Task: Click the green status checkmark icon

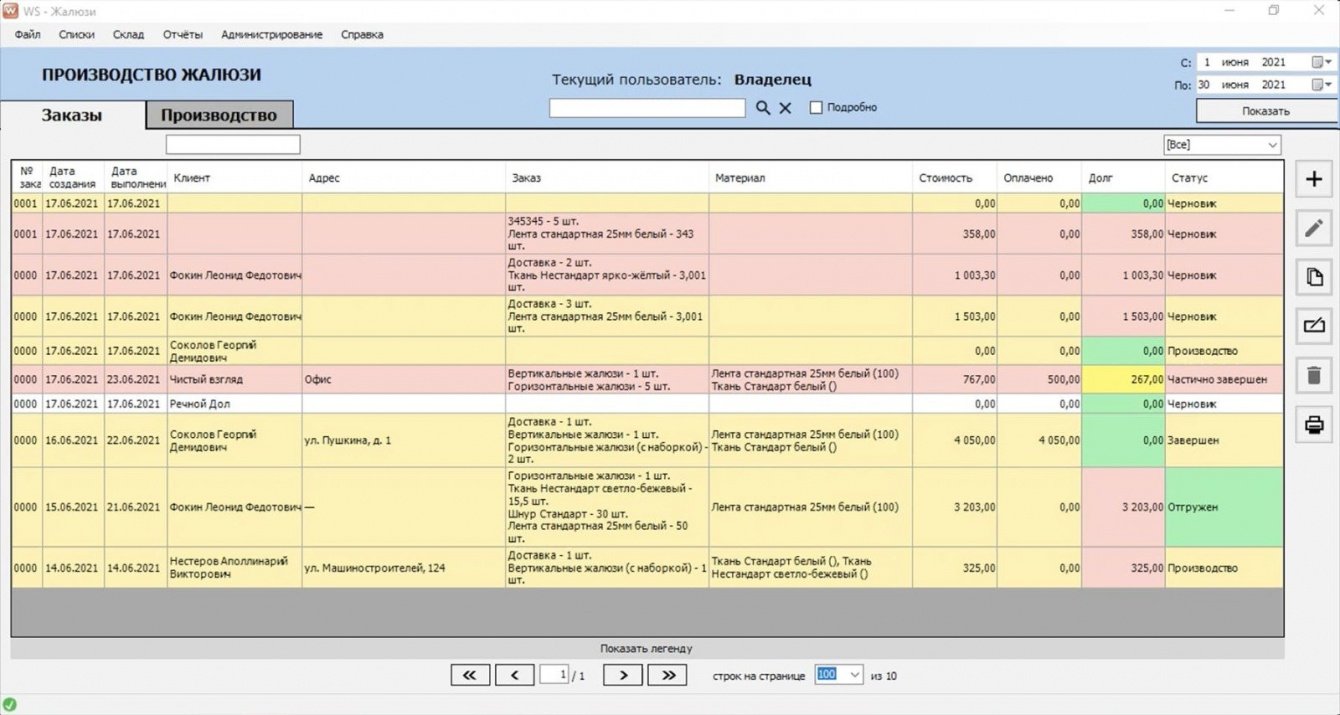Action: coord(10,705)
